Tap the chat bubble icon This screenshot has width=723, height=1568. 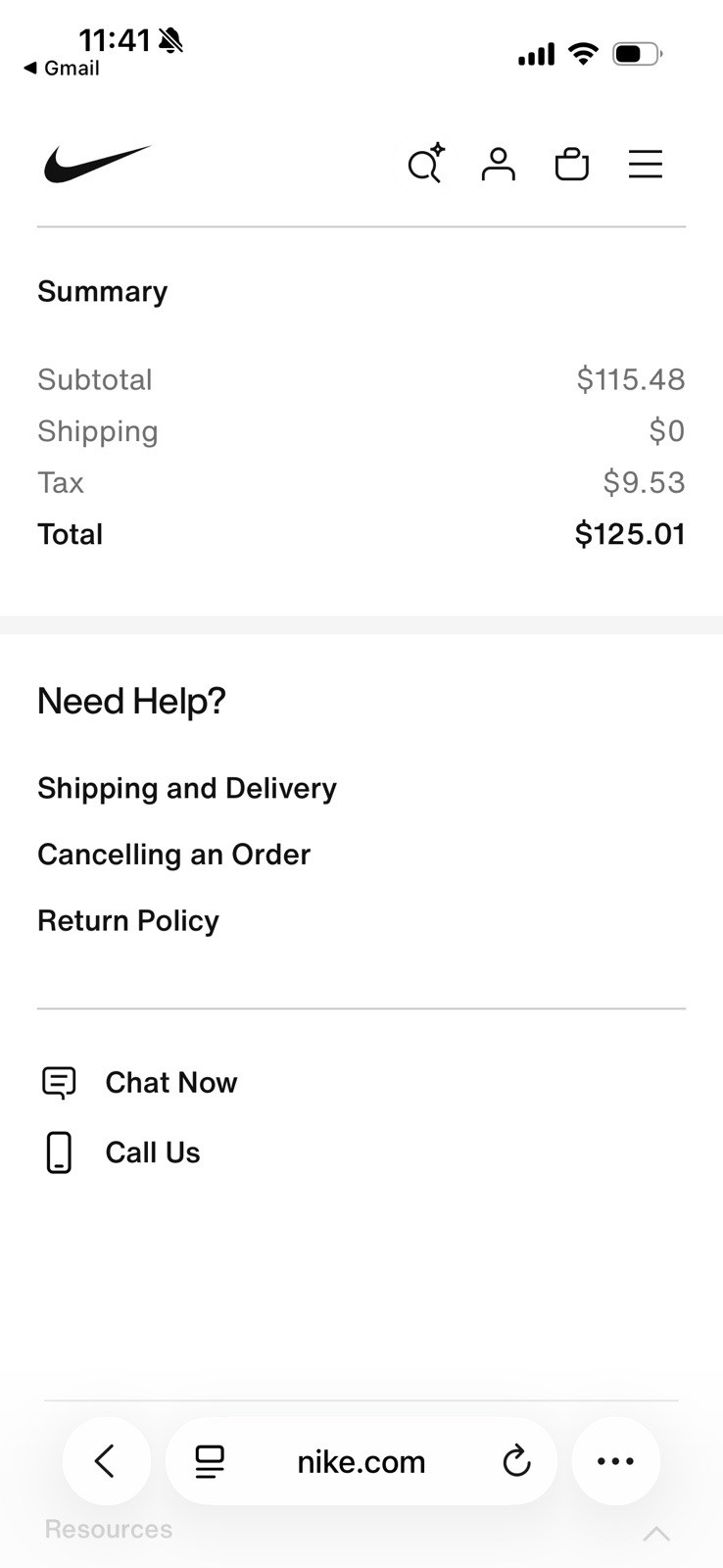[x=59, y=1083]
